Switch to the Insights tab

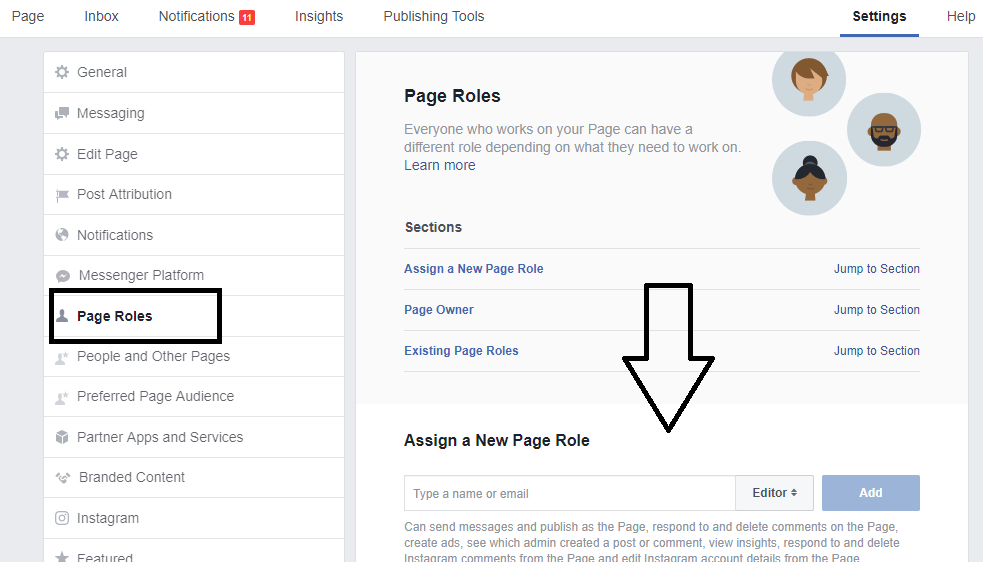tap(319, 16)
